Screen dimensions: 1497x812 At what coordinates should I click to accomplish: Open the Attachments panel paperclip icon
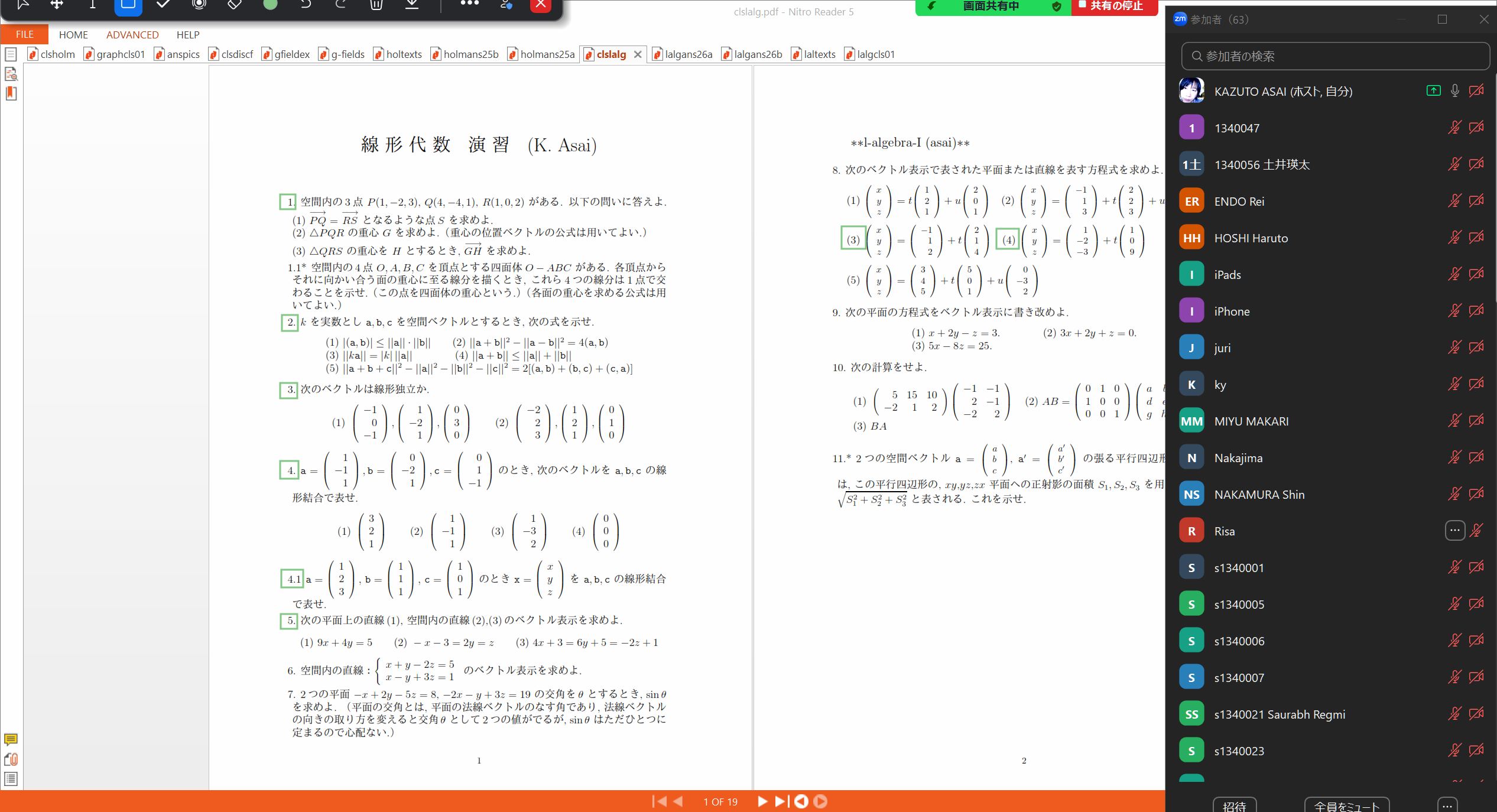point(11,759)
